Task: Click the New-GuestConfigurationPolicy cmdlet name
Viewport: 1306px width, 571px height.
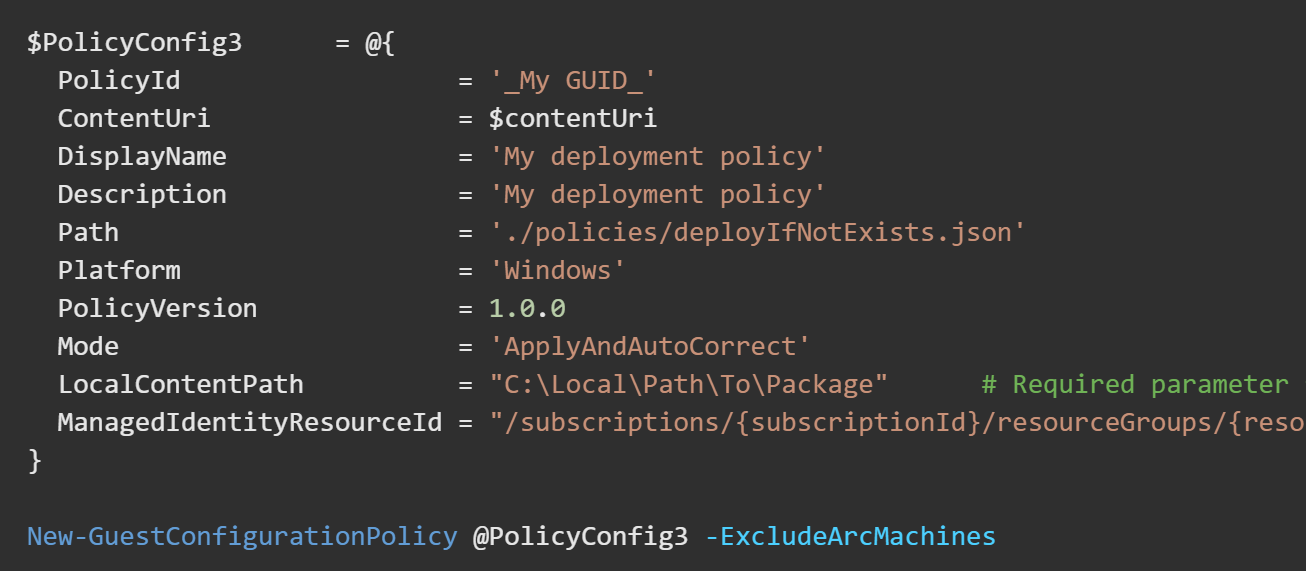Action: click(242, 537)
